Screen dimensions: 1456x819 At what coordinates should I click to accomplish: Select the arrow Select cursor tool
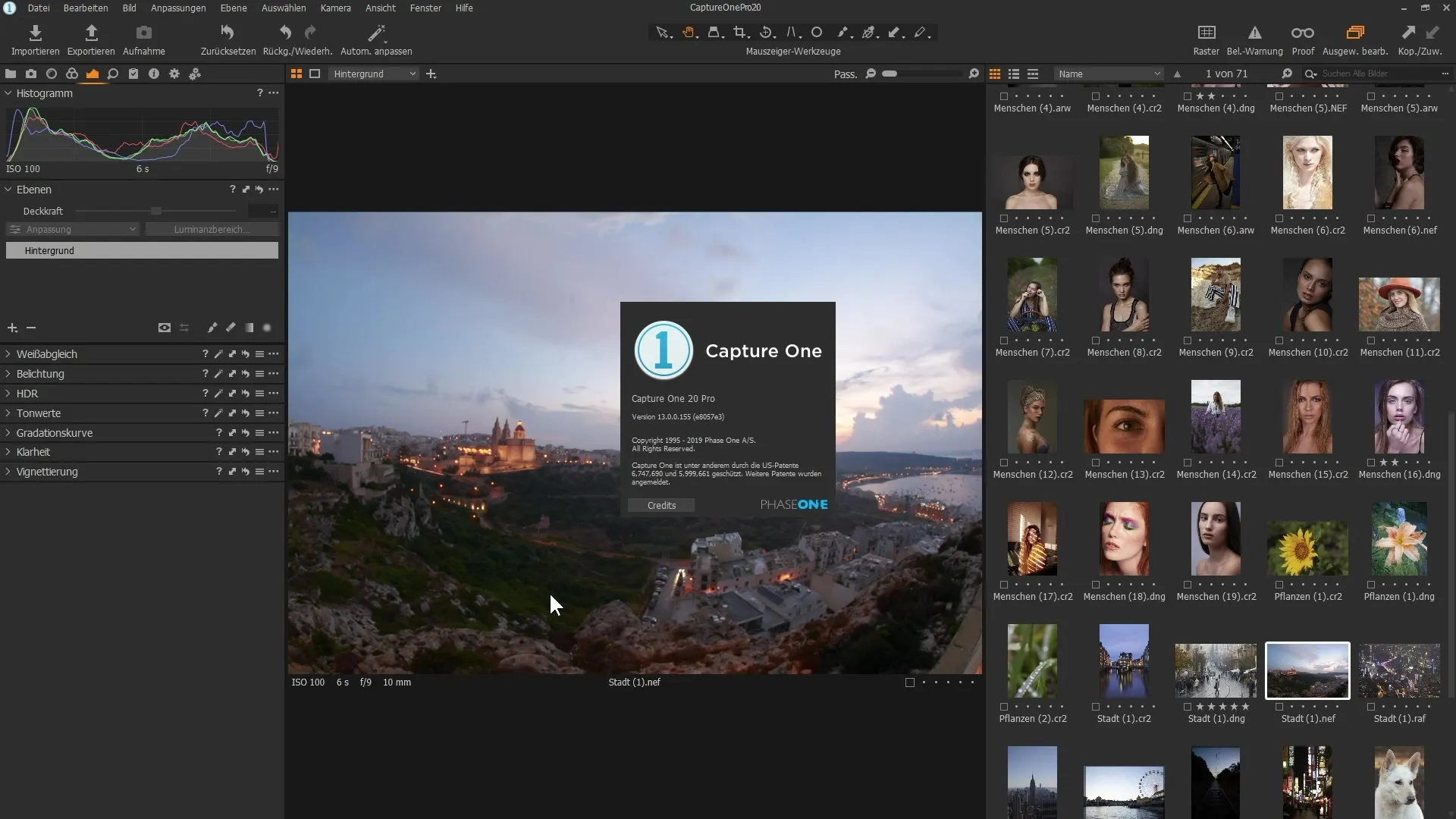coord(662,33)
